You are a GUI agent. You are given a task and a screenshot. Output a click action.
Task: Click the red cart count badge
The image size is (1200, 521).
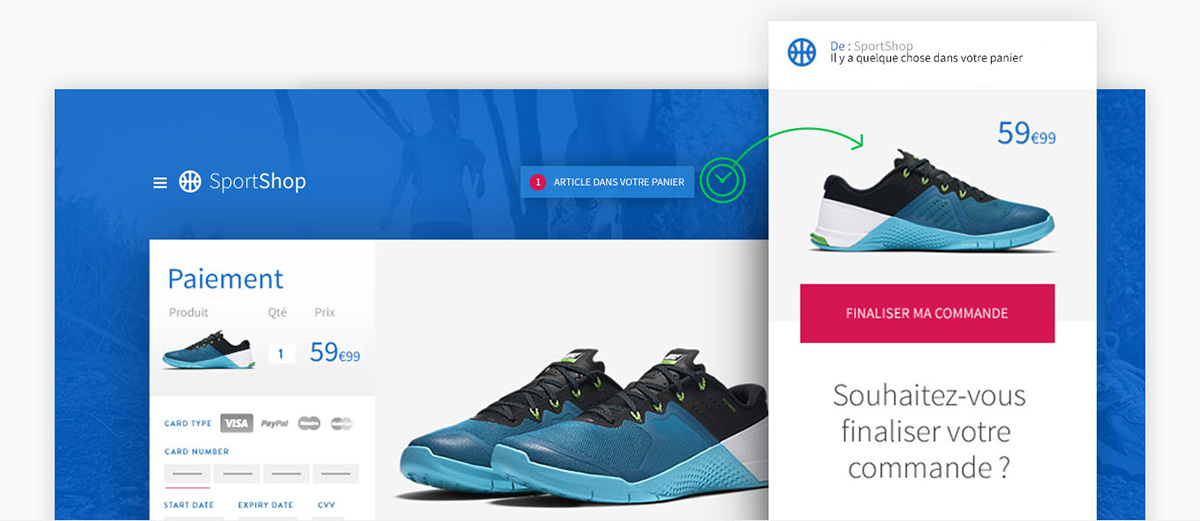[x=538, y=182]
